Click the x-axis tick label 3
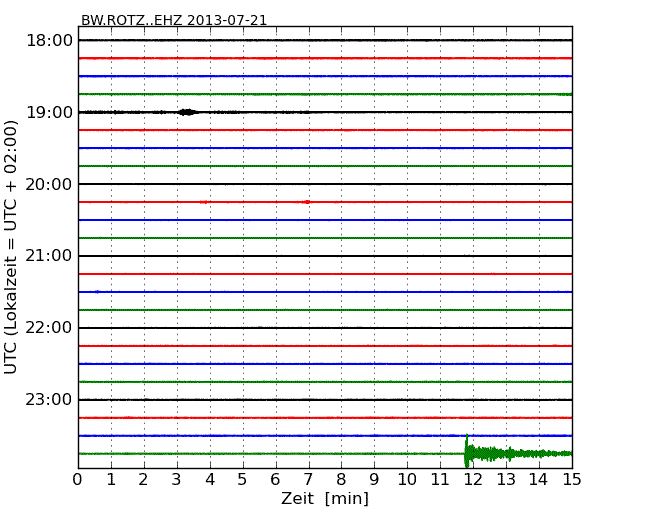The width and height of the screenshot is (650, 520). coord(177,479)
